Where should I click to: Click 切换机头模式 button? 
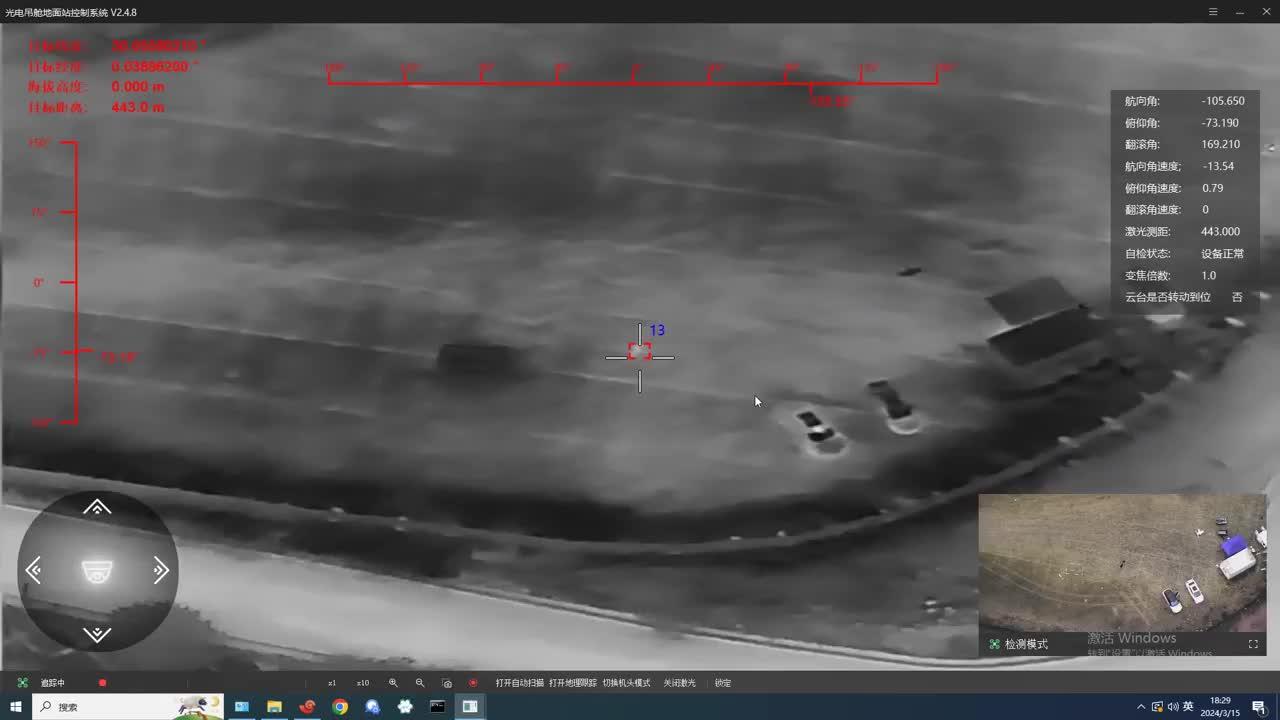point(627,683)
